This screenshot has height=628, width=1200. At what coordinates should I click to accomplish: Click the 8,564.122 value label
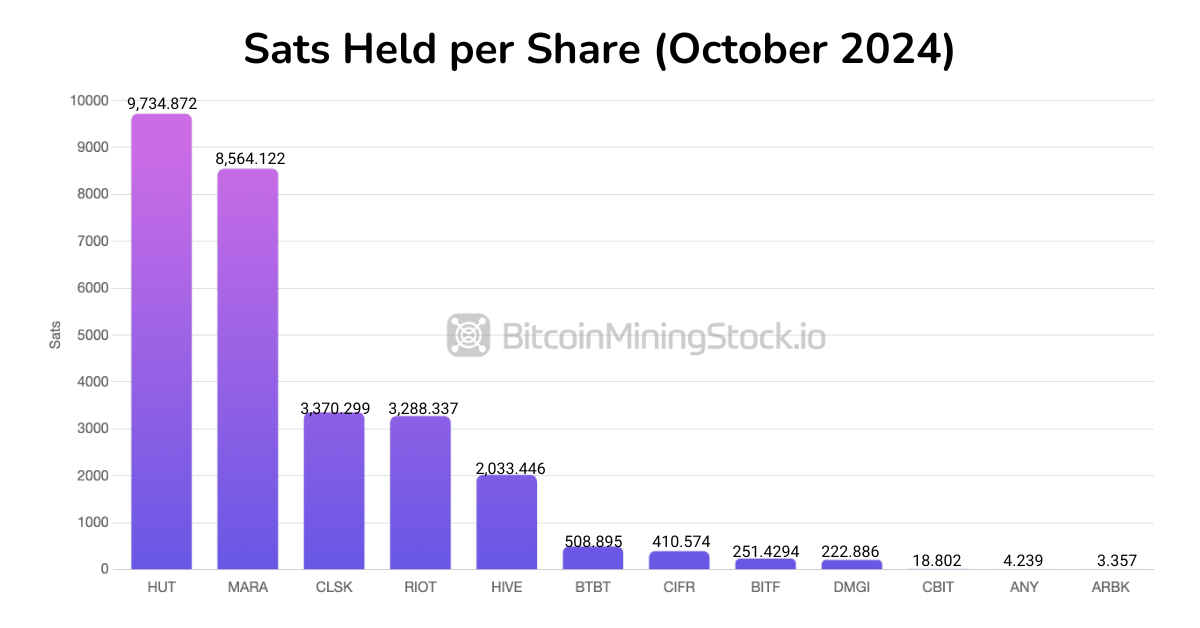pyautogui.click(x=250, y=158)
